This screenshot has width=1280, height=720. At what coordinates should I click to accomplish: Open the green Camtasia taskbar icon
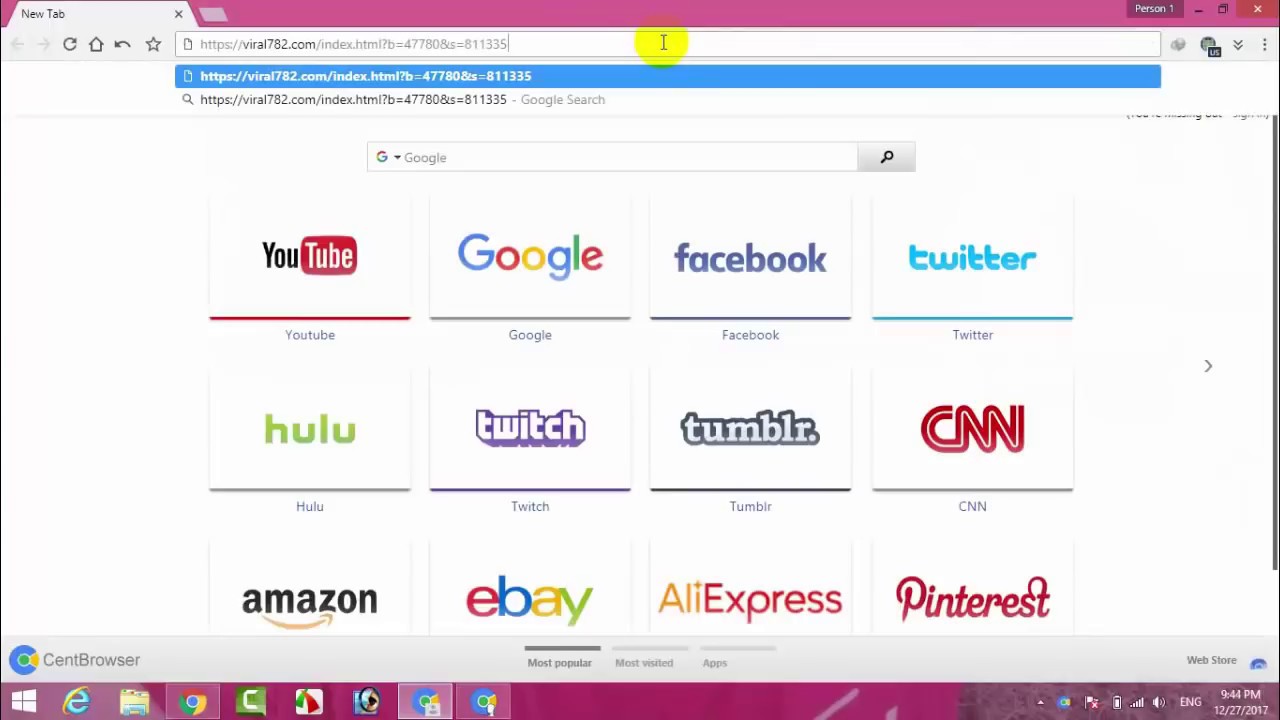pyautogui.click(x=251, y=702)
